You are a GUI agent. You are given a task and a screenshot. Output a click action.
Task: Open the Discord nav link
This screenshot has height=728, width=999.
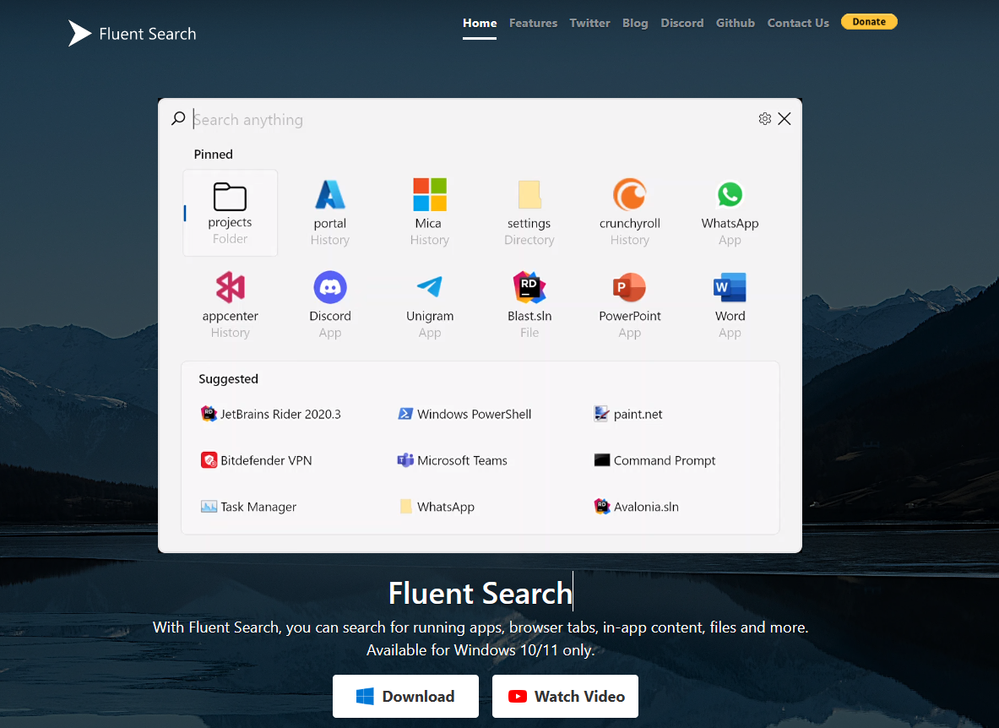[682, 24]
